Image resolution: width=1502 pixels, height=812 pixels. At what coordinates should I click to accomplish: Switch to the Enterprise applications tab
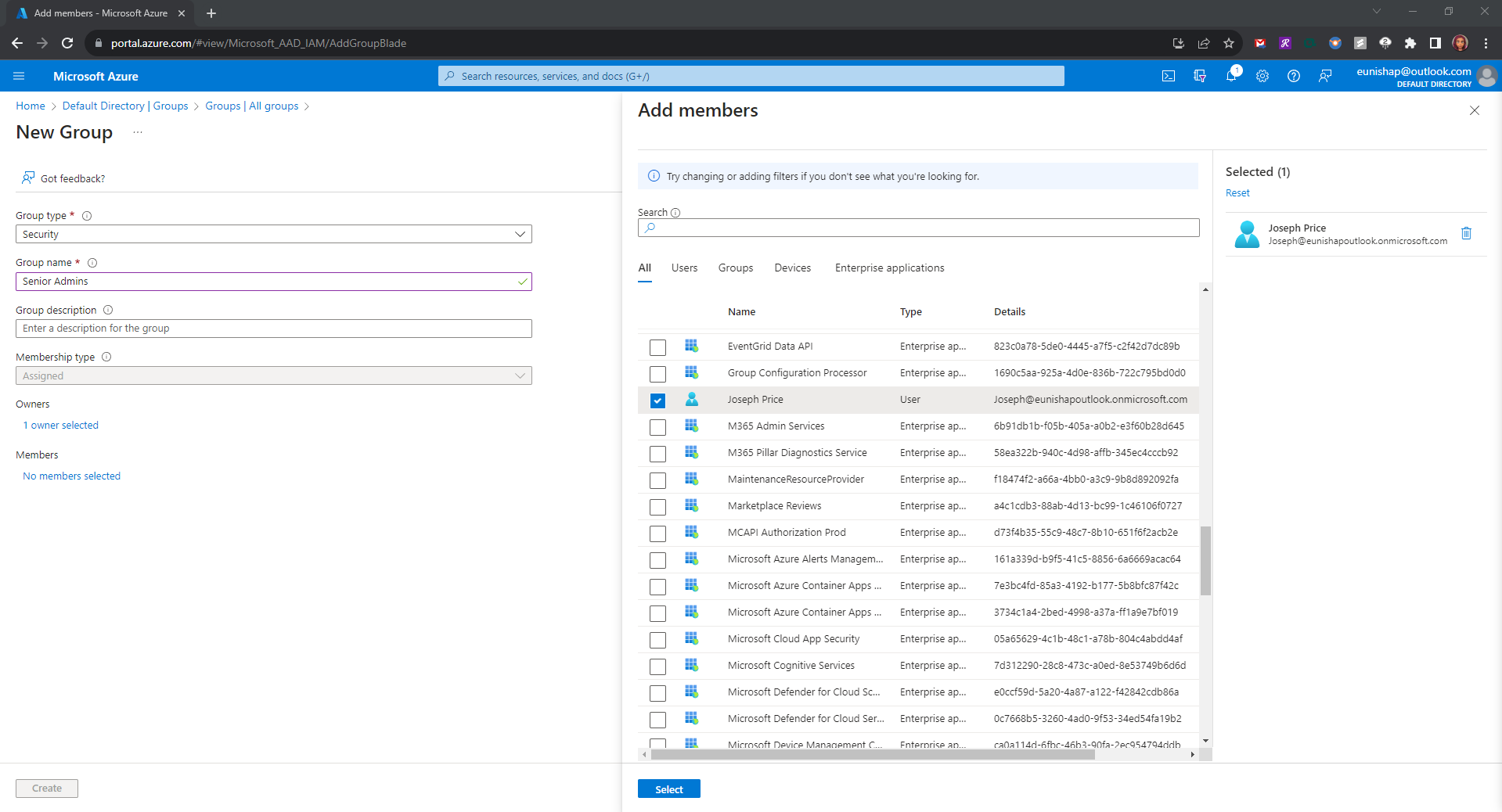888,268
